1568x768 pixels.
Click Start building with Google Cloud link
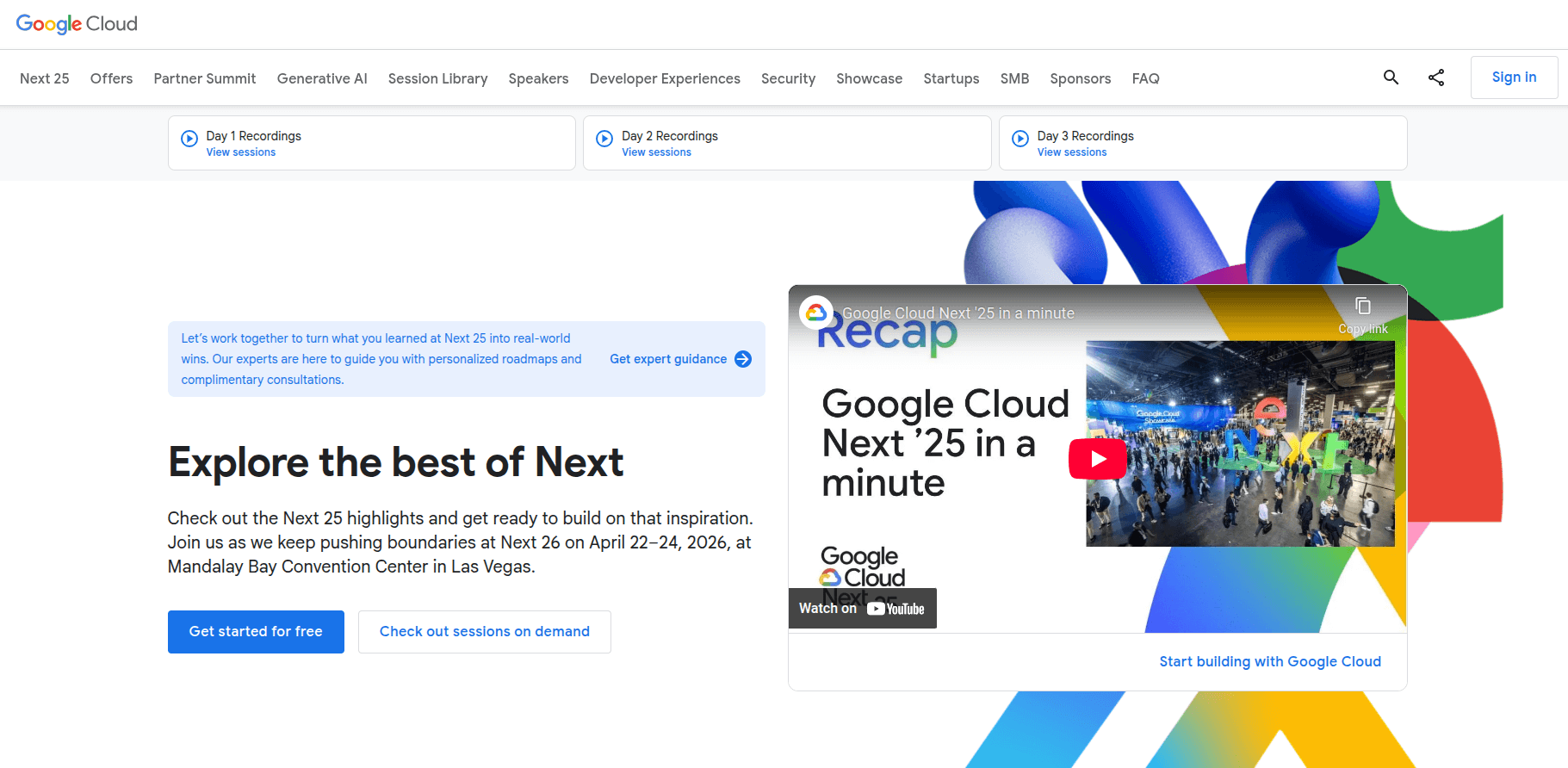1270,661
